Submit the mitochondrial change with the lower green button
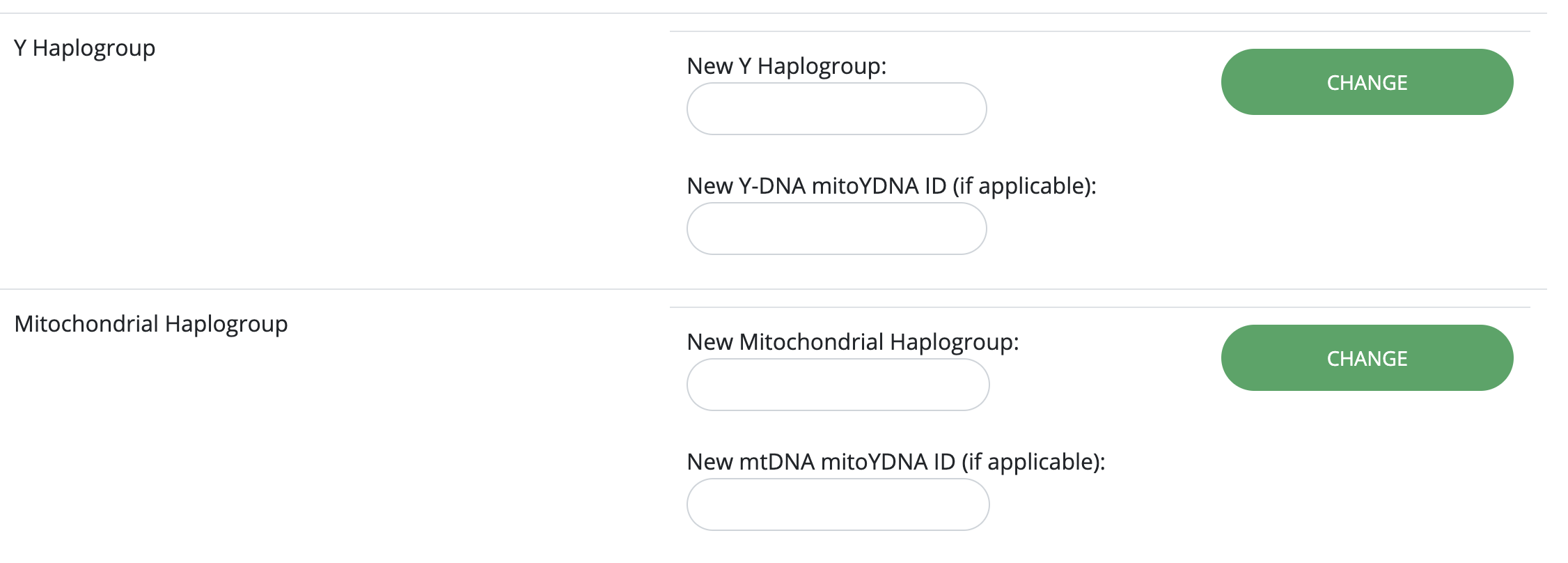This screenshot has height=563, width=1568. pos(1367,358)
